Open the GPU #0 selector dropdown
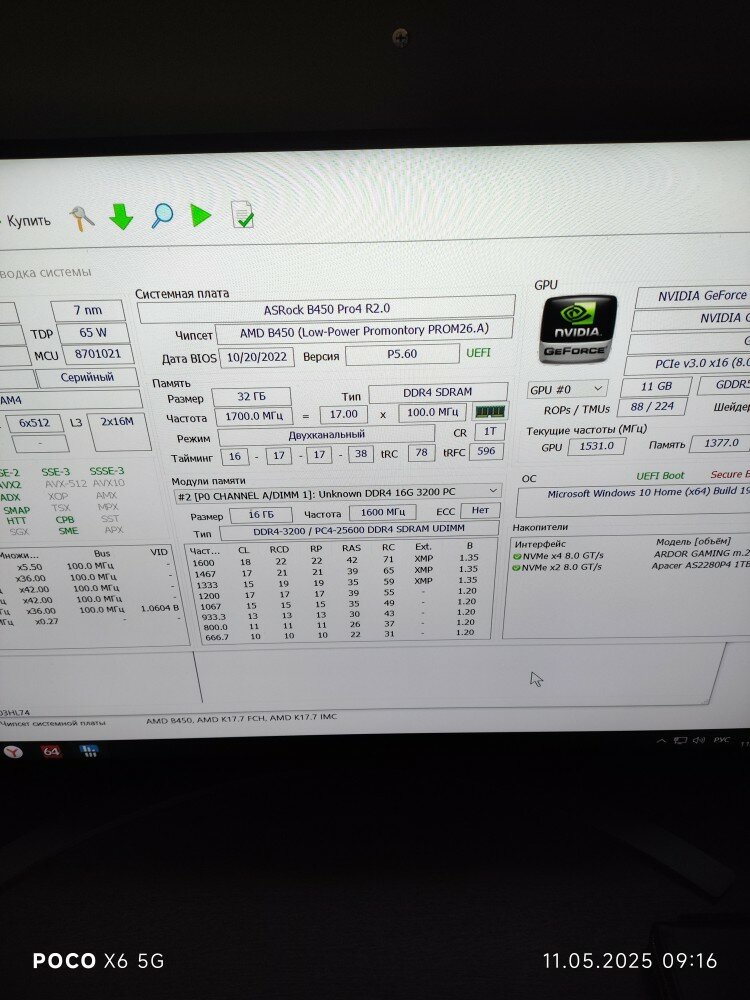 567,388
